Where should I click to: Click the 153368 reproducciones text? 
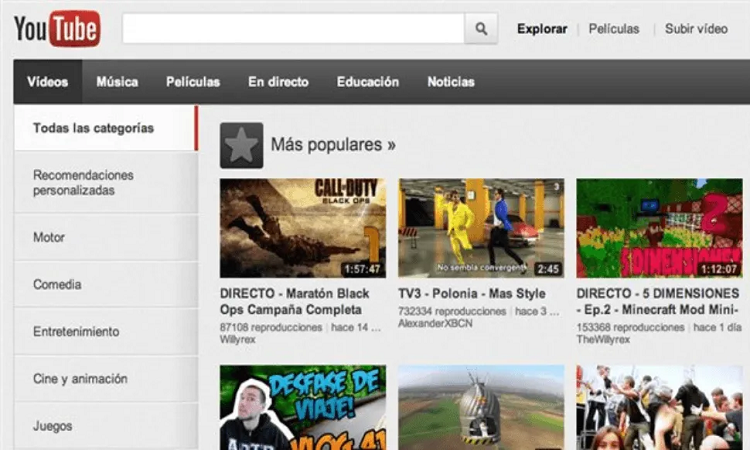click(x=630, y=328)
